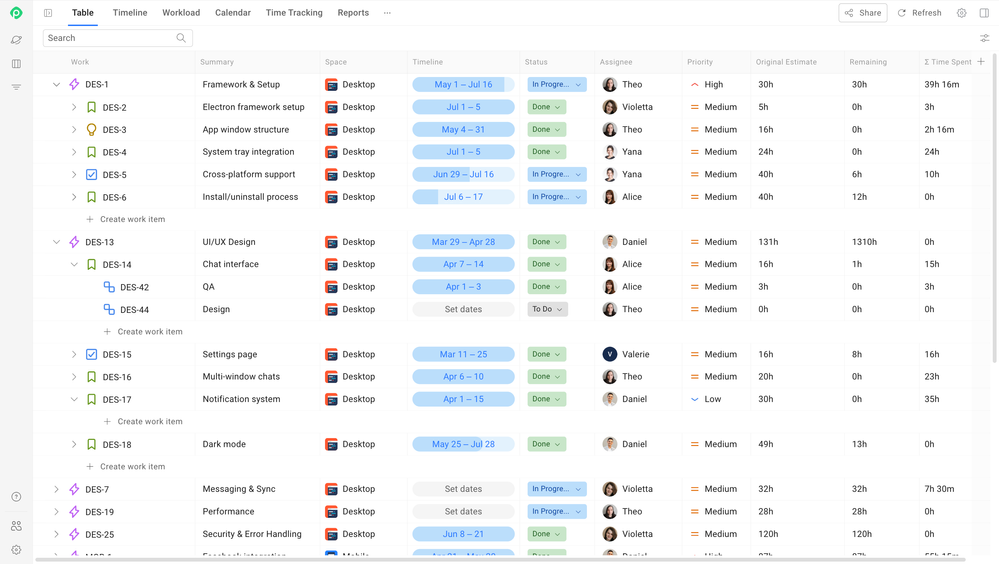Viewport: 999px width, 564px height.
Task: Click the filter lines icon in sidebar
Action: (x=17, y=87)
